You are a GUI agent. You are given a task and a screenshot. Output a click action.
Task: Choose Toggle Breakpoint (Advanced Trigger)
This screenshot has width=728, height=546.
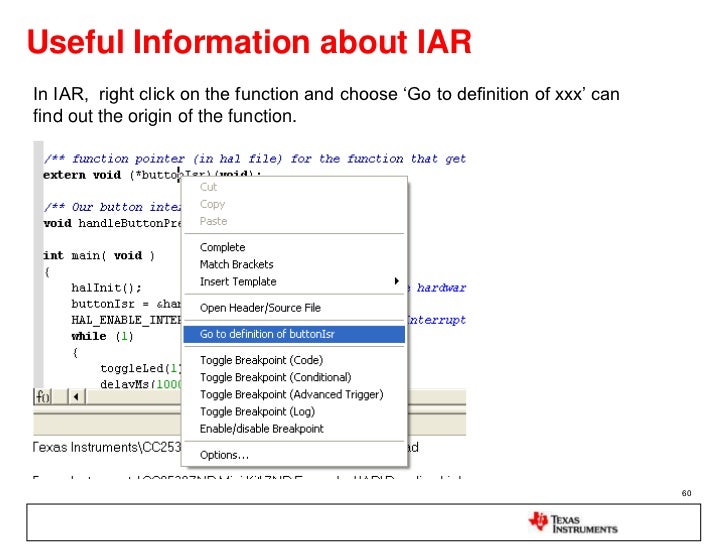coord(294,395)
